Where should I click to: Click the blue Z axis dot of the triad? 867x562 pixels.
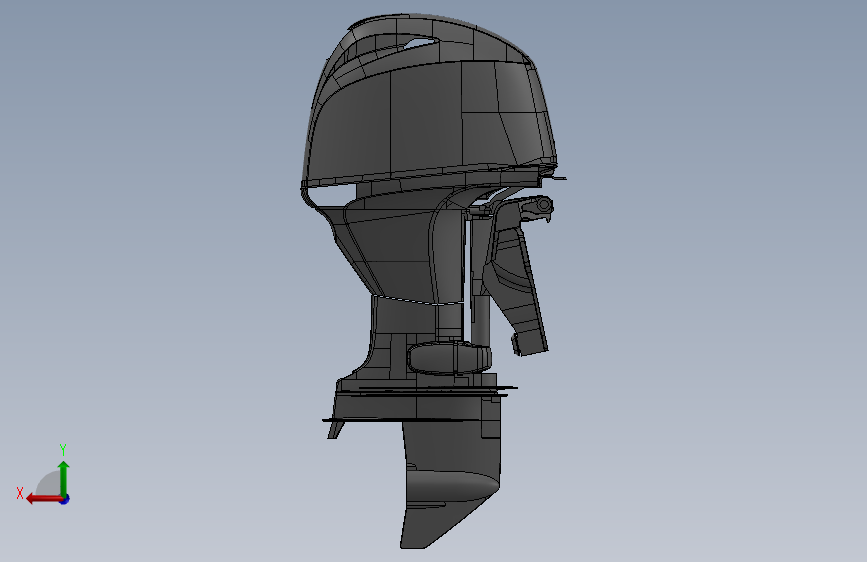click(65, 499)
